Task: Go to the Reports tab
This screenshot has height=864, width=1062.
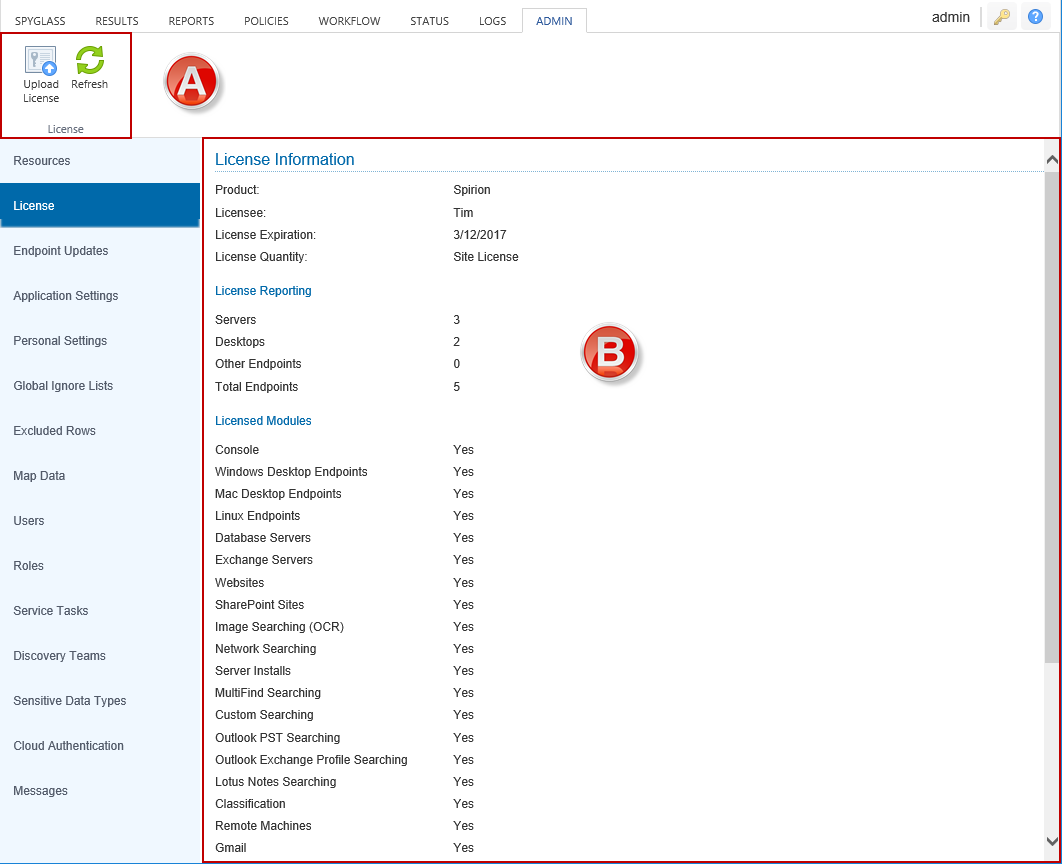Action: point(191,21)
